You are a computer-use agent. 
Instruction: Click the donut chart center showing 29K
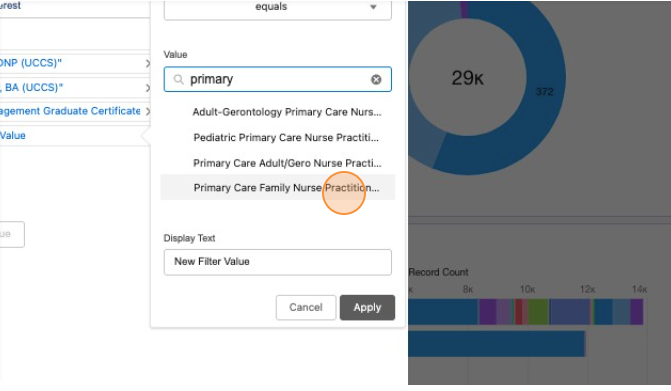tap(467, 78)
